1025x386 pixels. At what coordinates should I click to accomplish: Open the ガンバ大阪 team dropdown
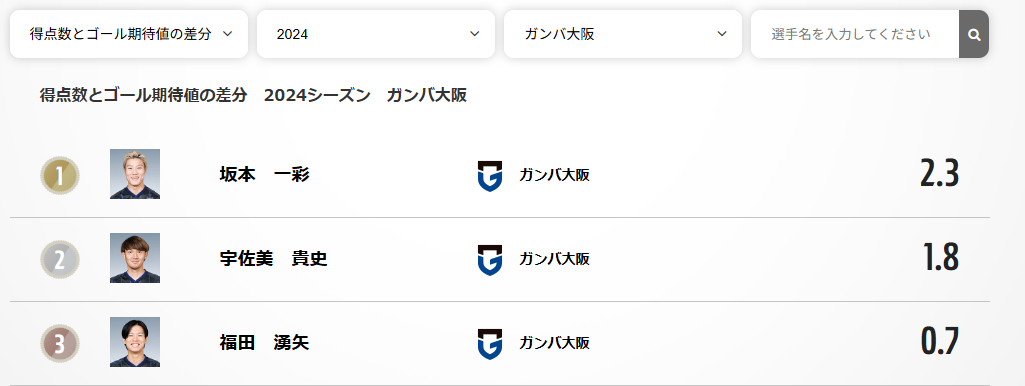click(623, 34)
